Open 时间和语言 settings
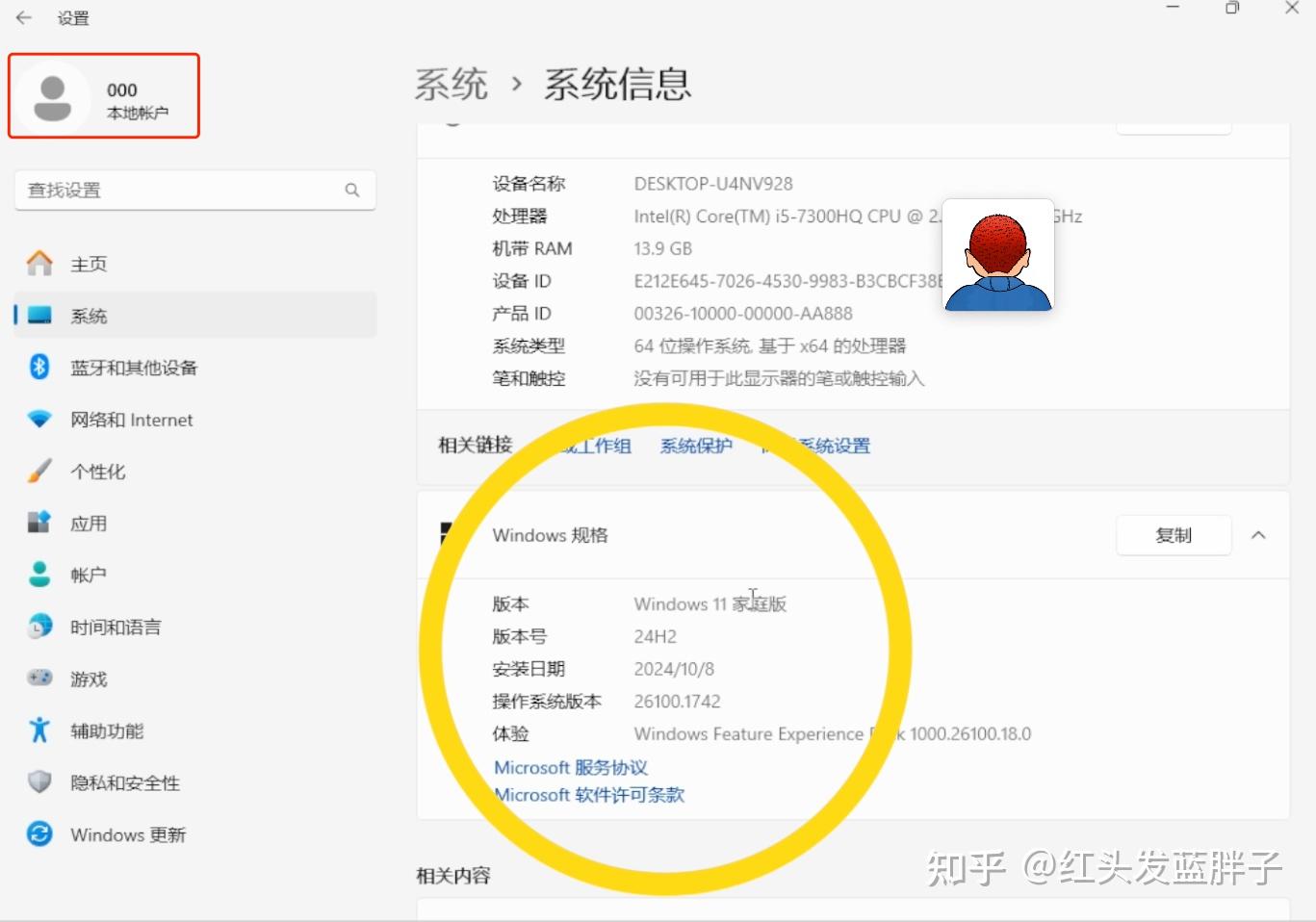The width and height of the screenshot is (1316, 922). (x=195, y=627)
